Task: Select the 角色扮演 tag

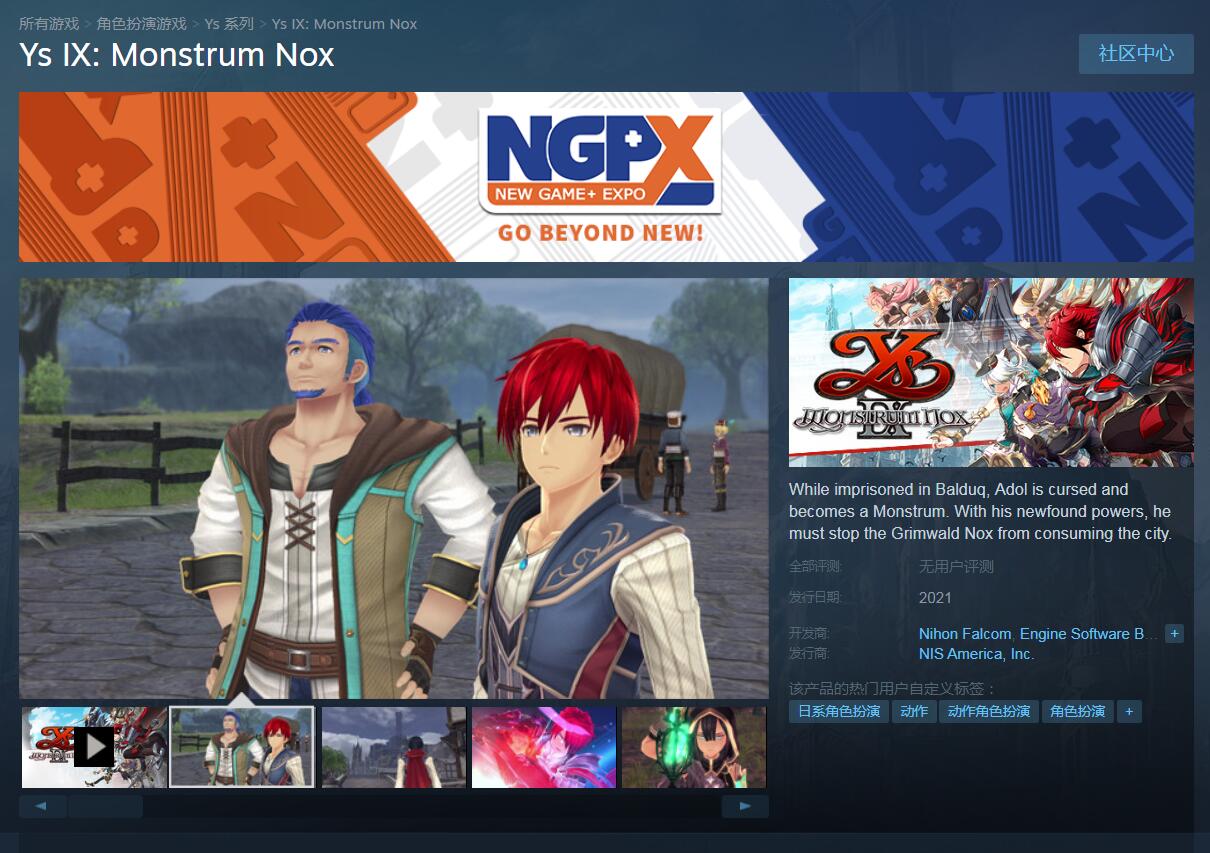Action: coord(1078,712)
